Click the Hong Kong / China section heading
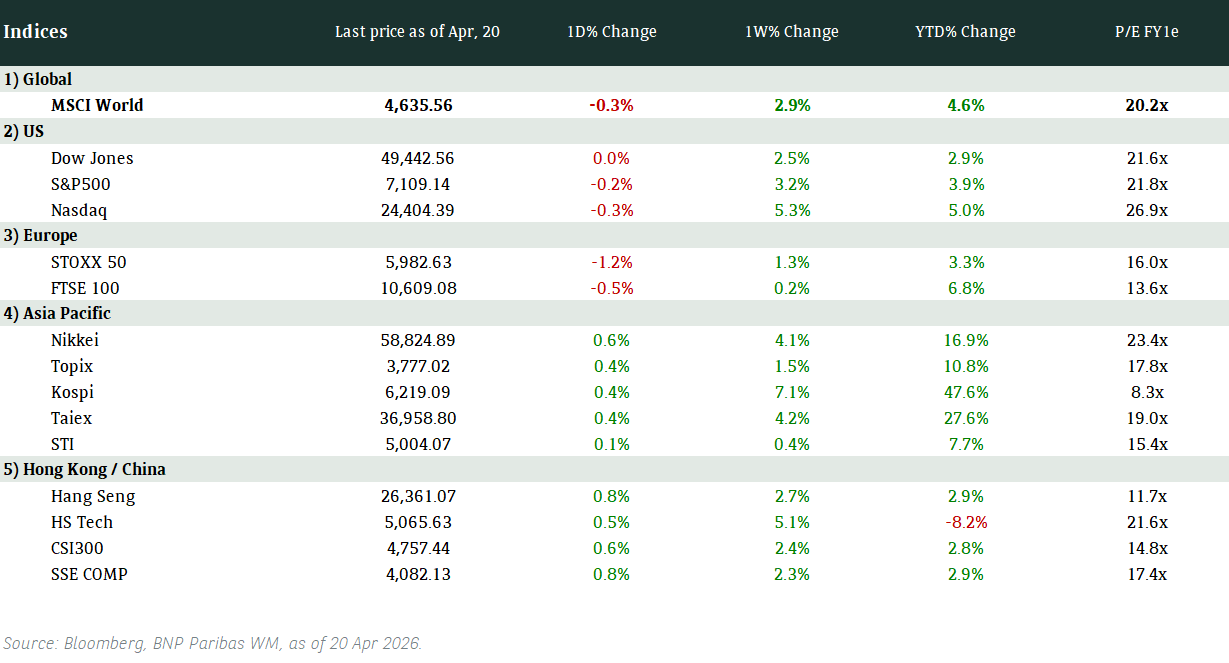 [84, 469]
